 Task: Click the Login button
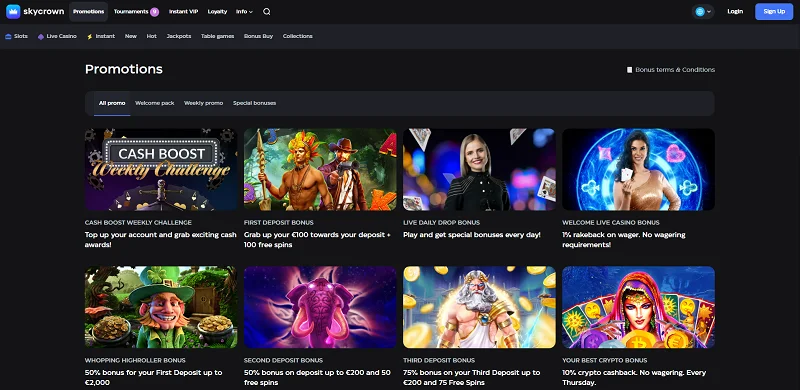(735, 11)
